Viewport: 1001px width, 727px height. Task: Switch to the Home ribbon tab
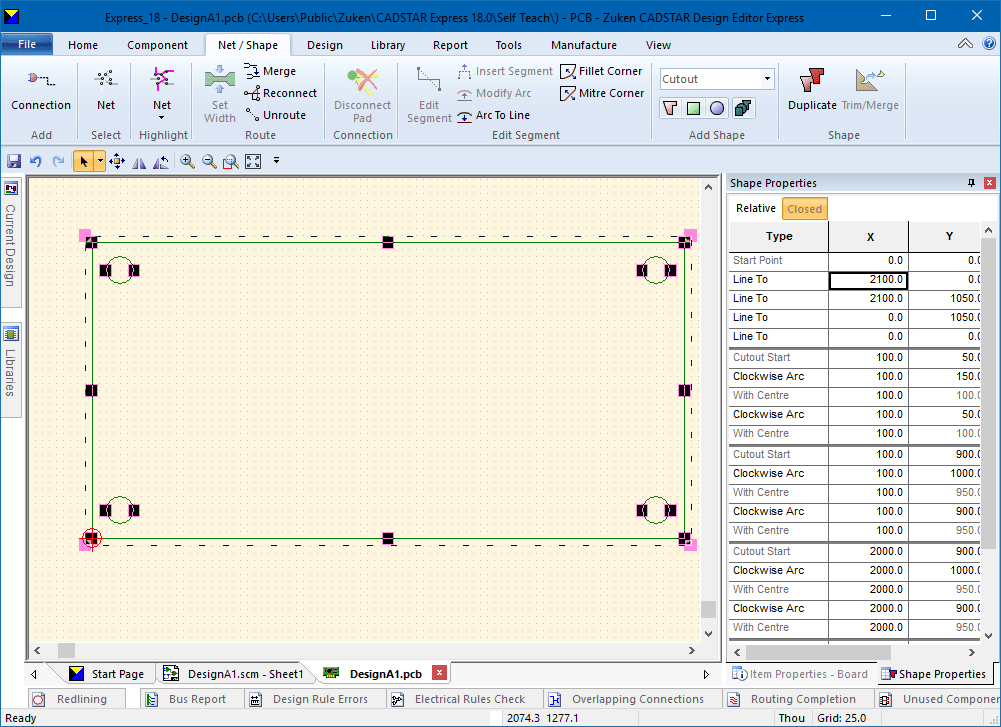coord(83,45)
